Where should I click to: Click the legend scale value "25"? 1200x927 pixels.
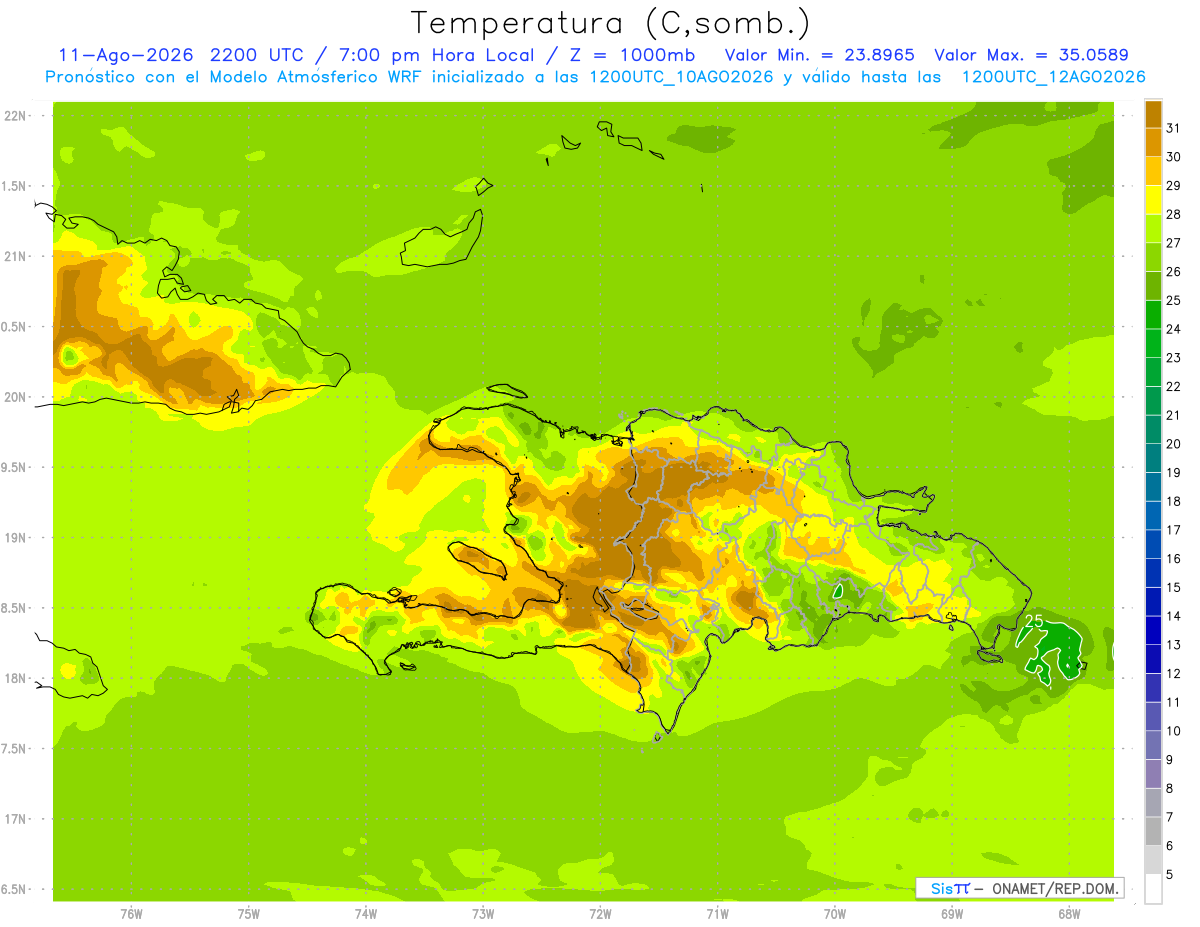(1174, 300)
